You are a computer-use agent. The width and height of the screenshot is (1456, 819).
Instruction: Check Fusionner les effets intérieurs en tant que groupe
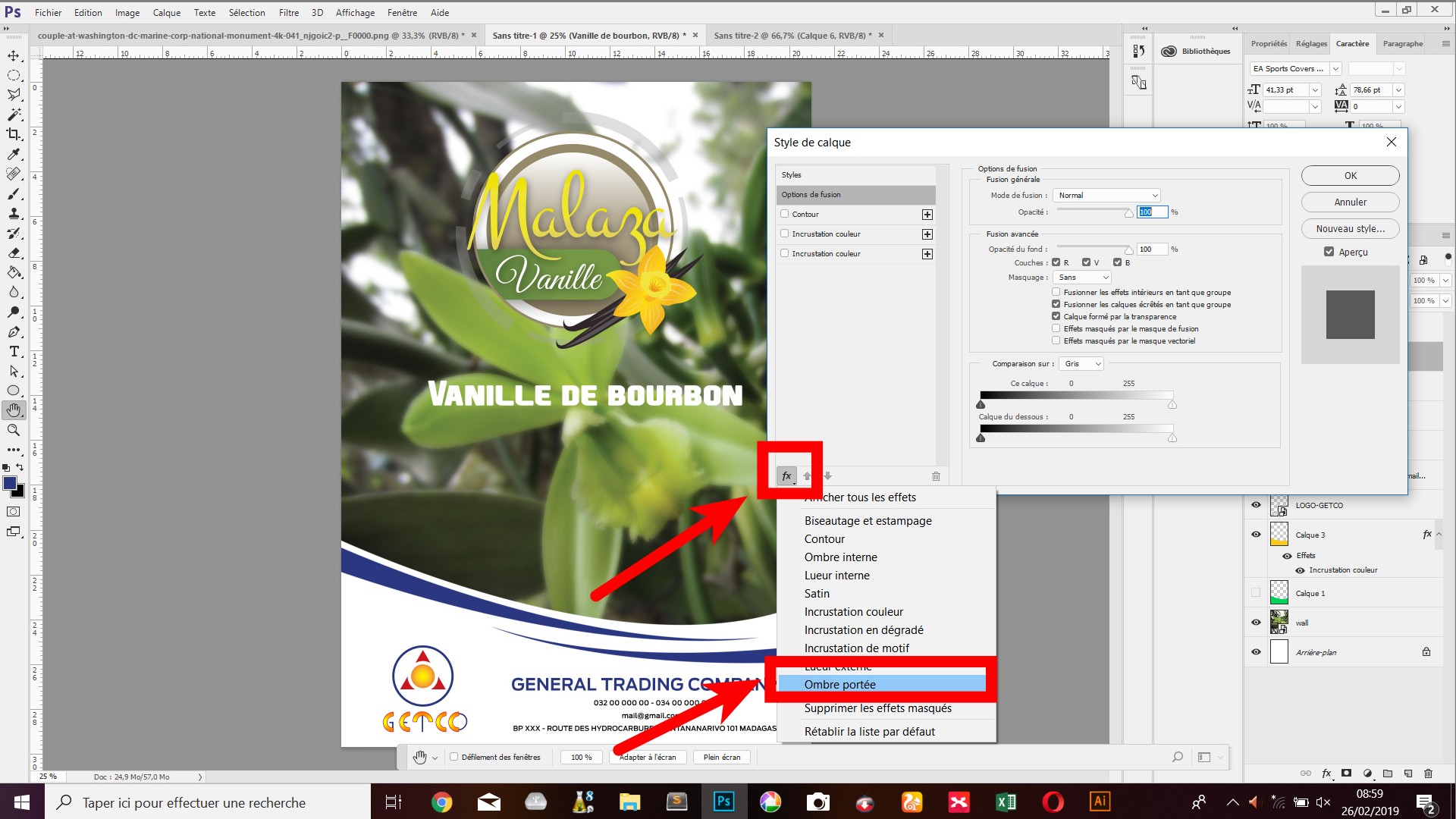coord(1056,292)
